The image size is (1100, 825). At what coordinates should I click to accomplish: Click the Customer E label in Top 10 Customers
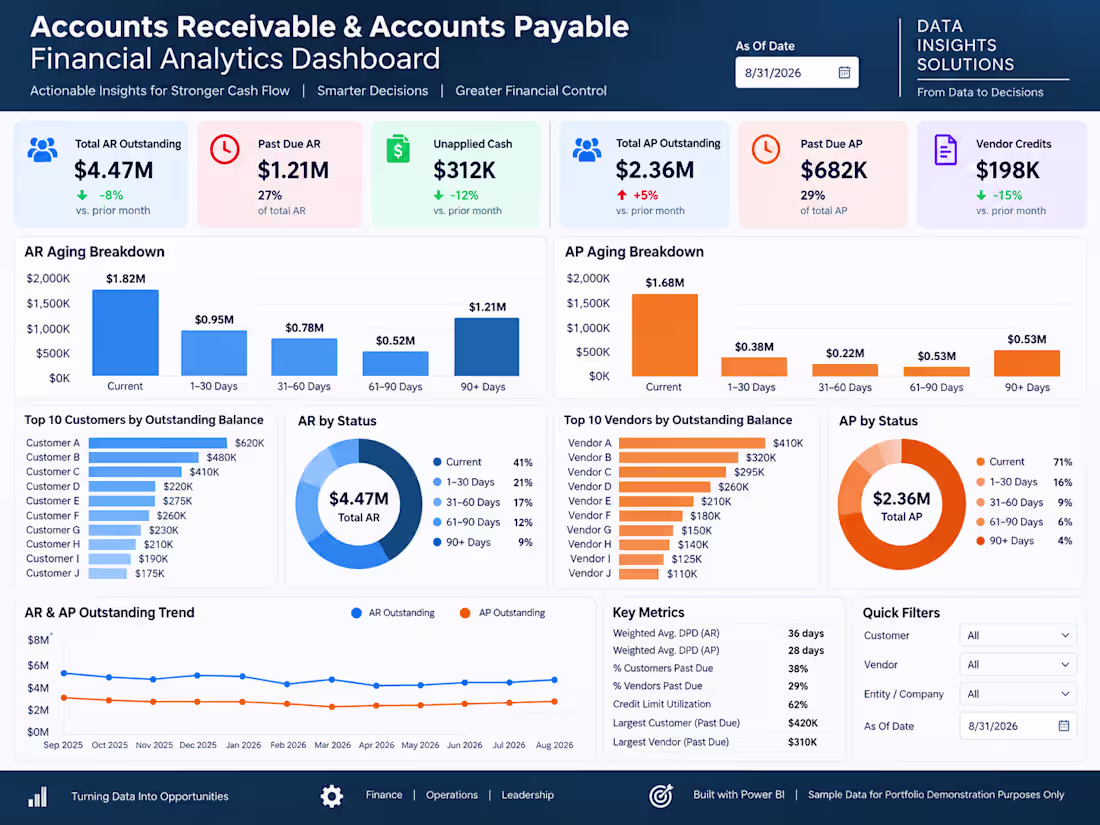pos(53,501)
